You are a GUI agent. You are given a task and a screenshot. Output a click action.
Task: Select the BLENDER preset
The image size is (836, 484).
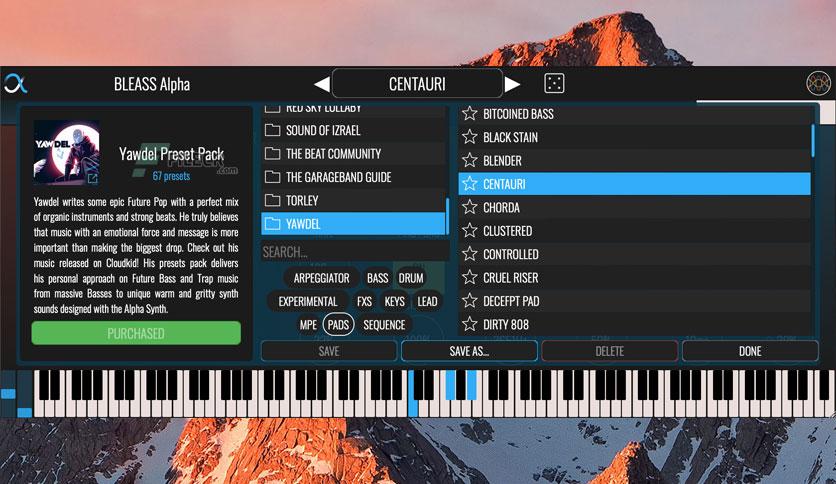[x=634, y=160]
